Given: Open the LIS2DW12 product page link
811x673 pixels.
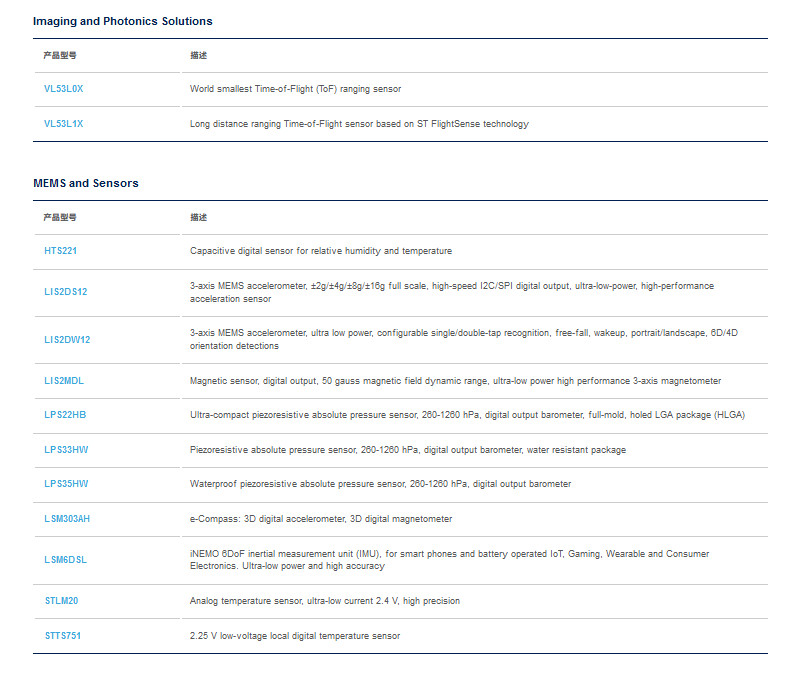Looking at the screenshot, I should point(67,340).
